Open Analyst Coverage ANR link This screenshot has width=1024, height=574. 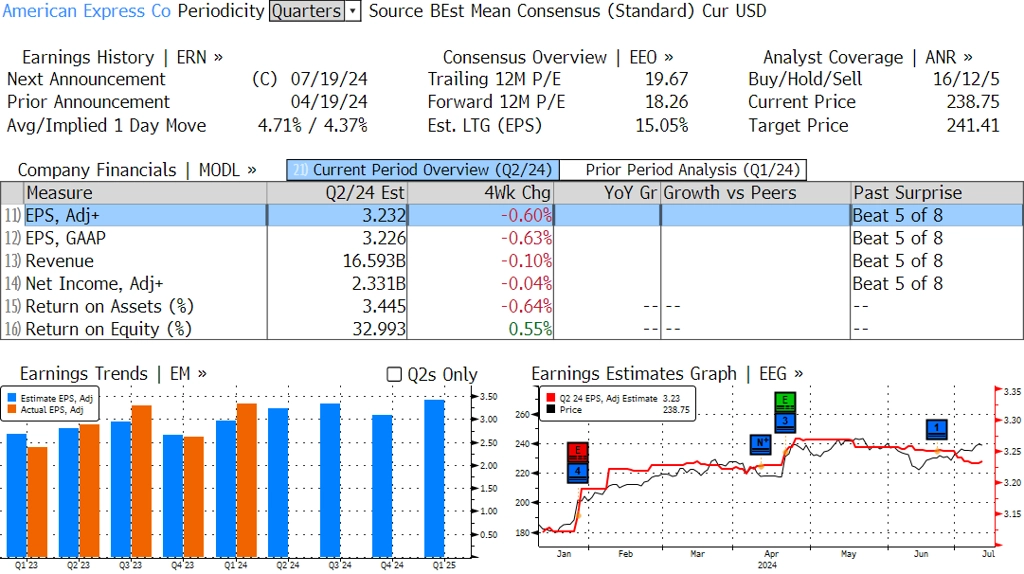coord(868,57)
